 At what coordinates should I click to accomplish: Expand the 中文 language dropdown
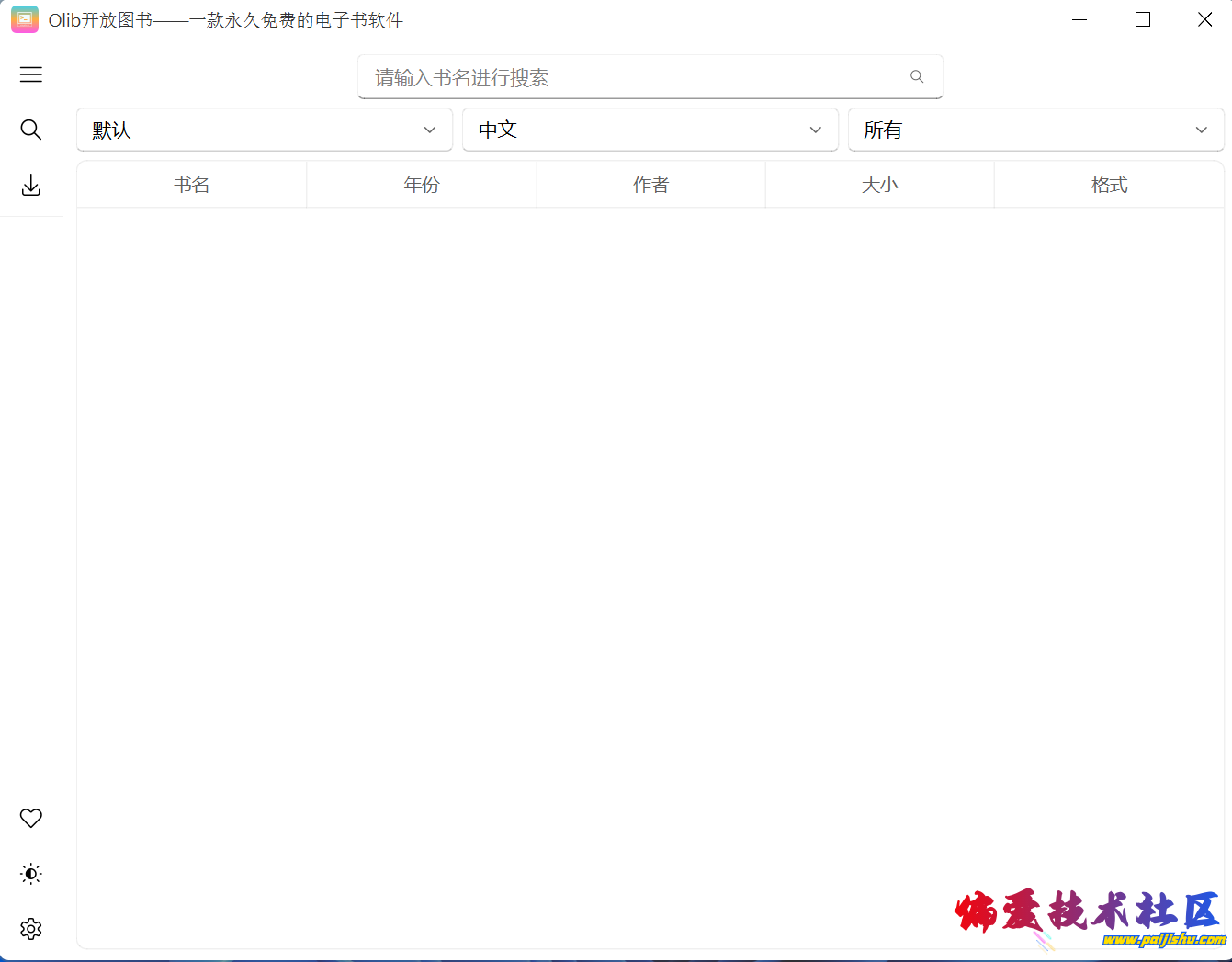(x=650, y=130)
